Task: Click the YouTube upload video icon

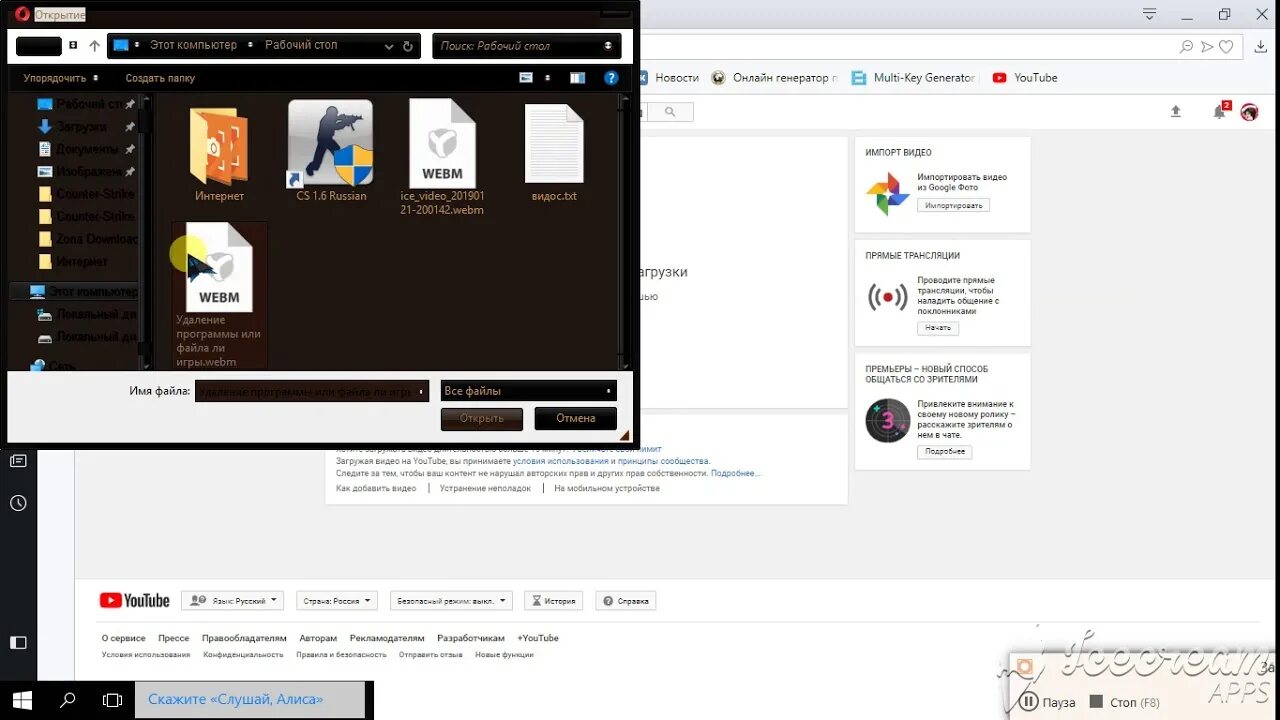Action: (1176, 112)
